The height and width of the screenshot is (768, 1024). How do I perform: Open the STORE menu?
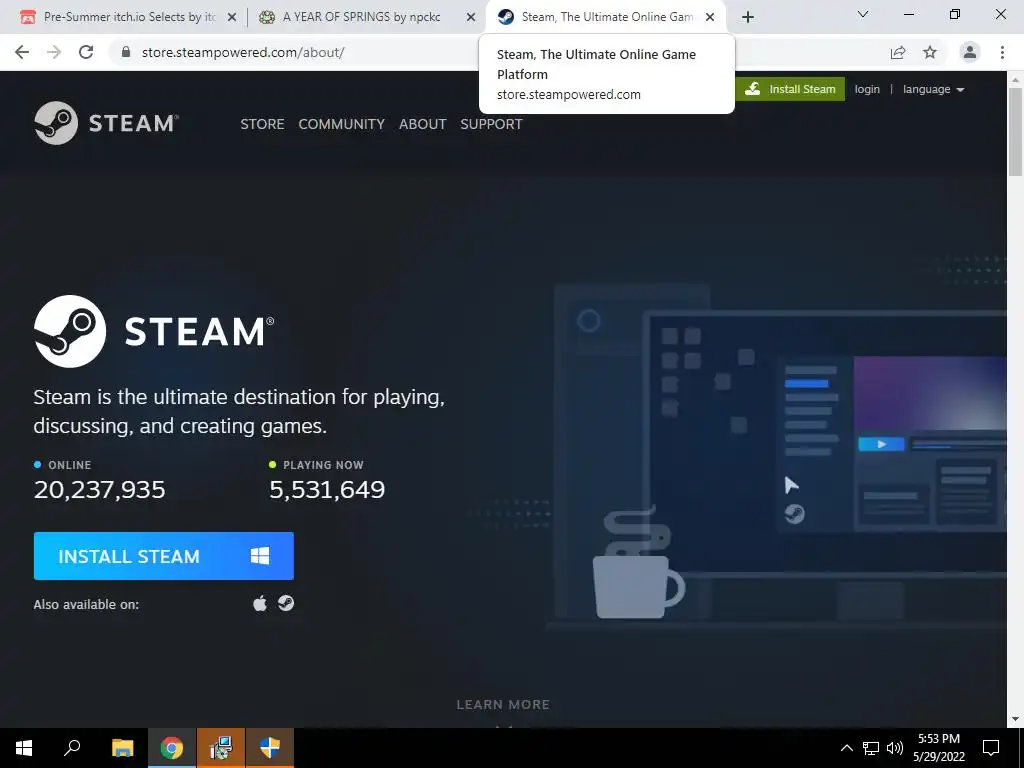pyautogui.click(x=263, y=124)
